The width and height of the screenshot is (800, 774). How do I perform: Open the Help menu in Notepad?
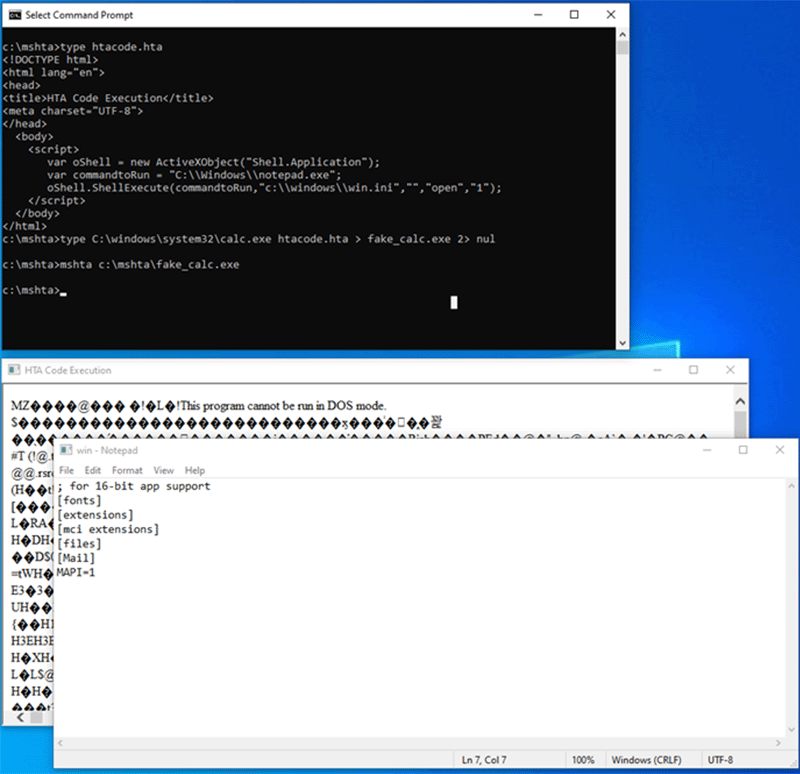[x=194, y=470]
